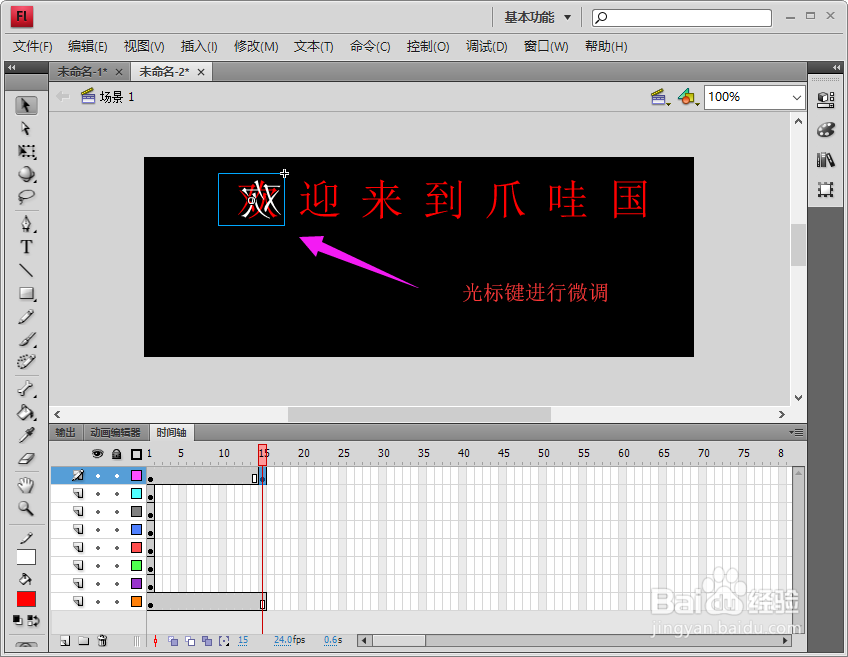The width and height of the screenshot is (848, 657).
Task: Choose the Brush tool
Action: click(x=26, y=339)
